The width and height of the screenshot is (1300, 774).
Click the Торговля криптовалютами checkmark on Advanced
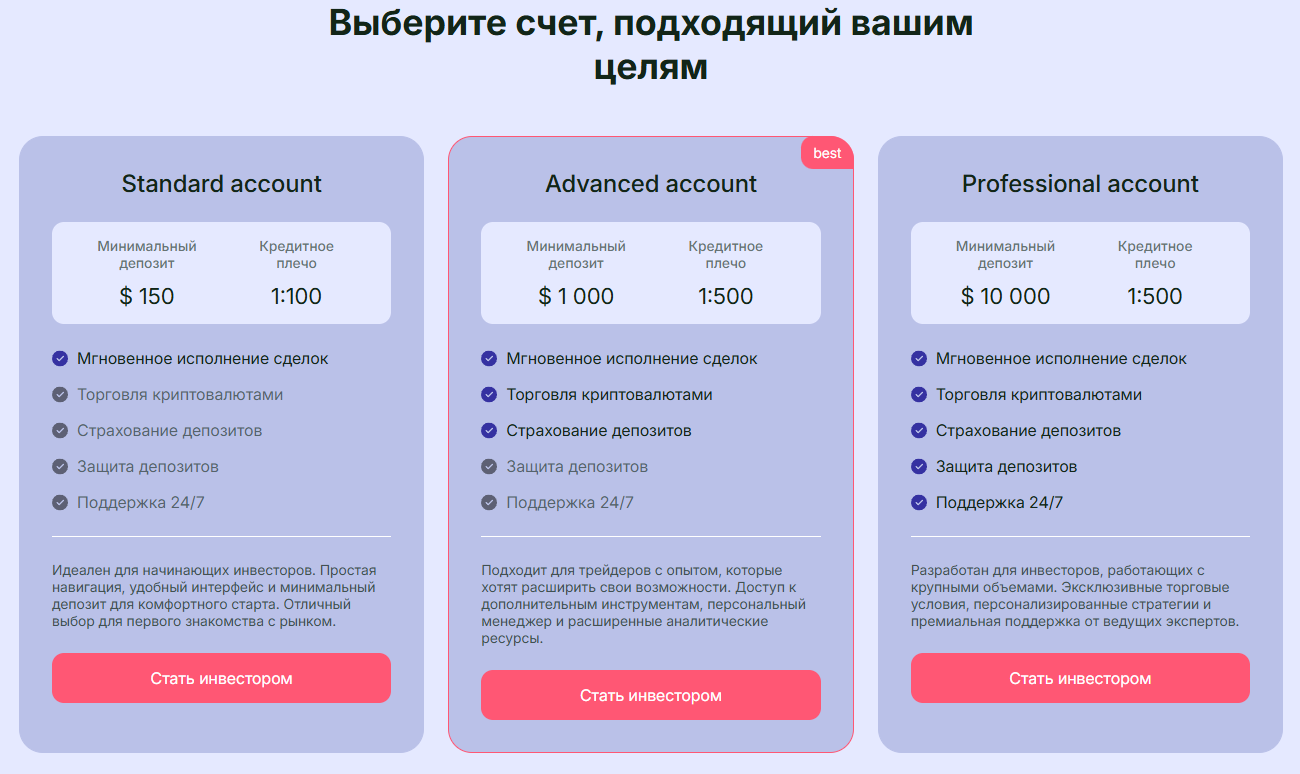pyautogui.click(x=489, y=394)
